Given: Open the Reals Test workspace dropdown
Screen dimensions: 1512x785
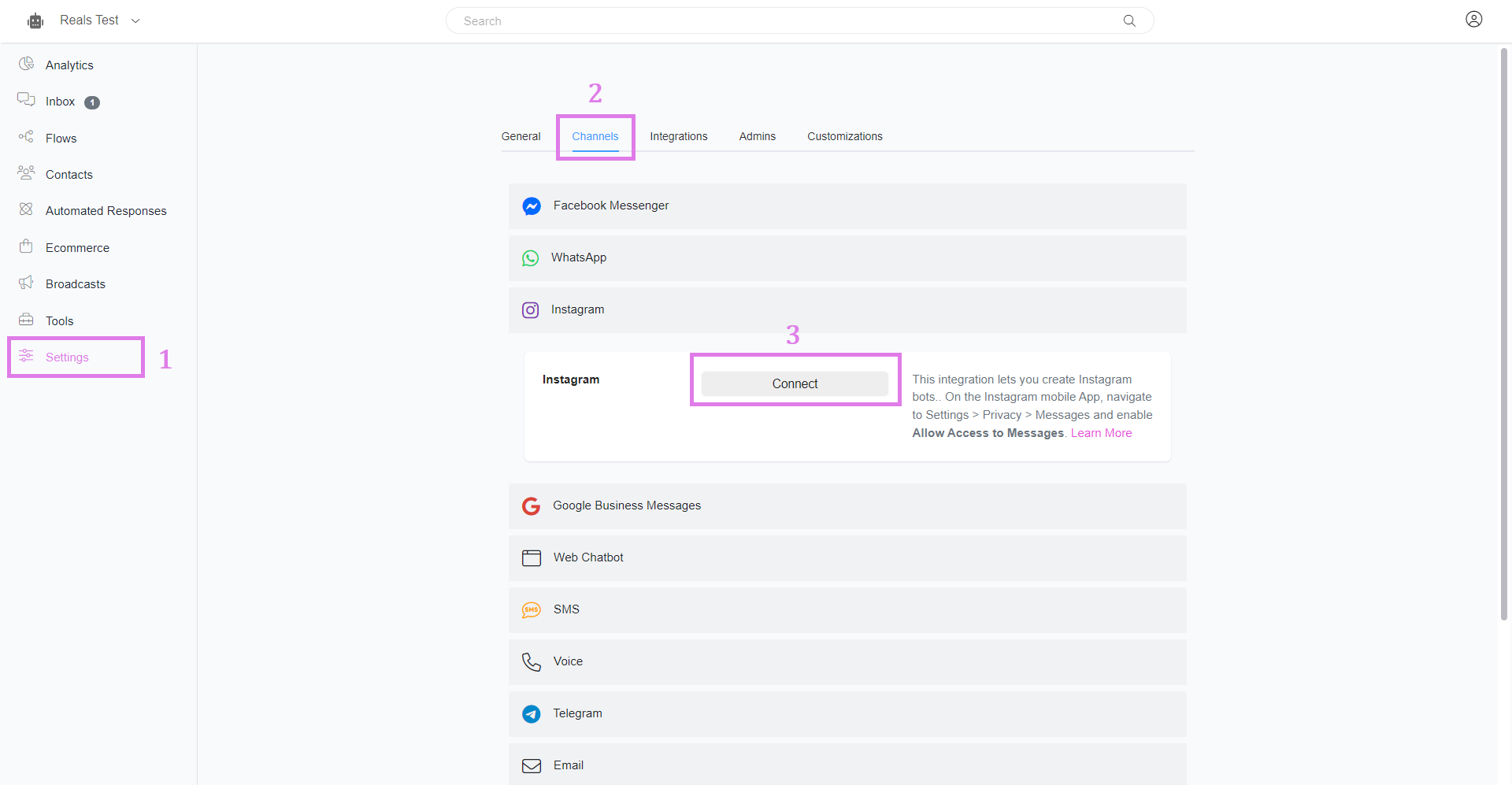Looking at the screenshot, I should pos(100,20).
